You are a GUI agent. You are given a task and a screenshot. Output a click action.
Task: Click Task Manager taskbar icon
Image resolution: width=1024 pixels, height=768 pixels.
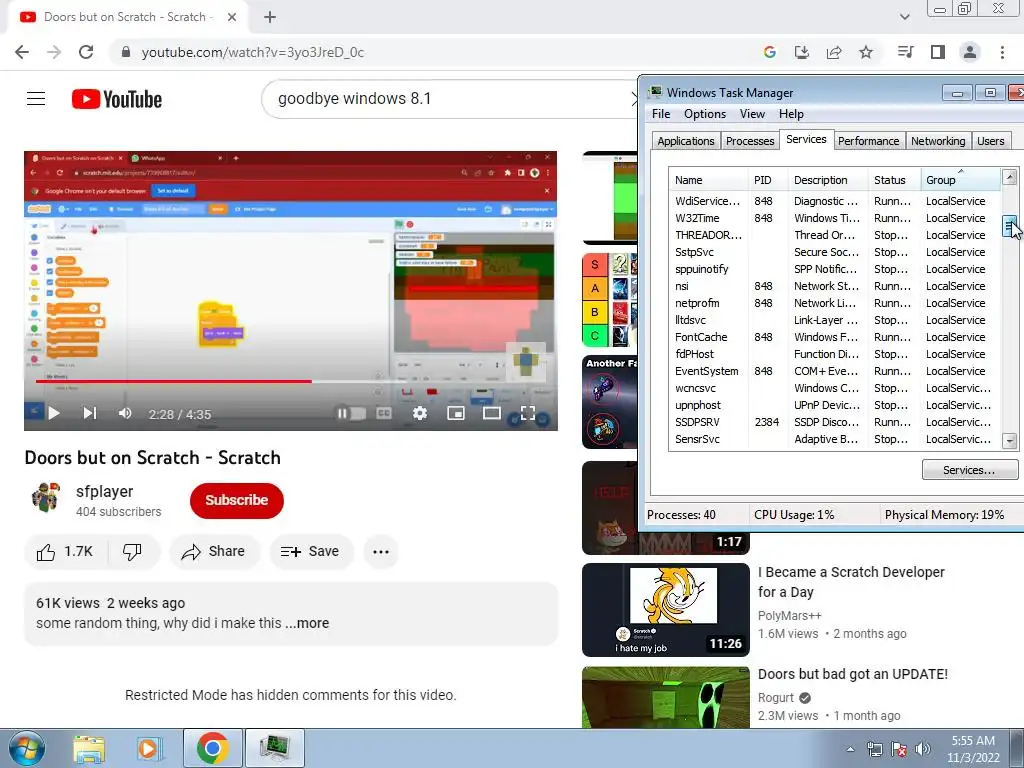(x=274, y=748)
